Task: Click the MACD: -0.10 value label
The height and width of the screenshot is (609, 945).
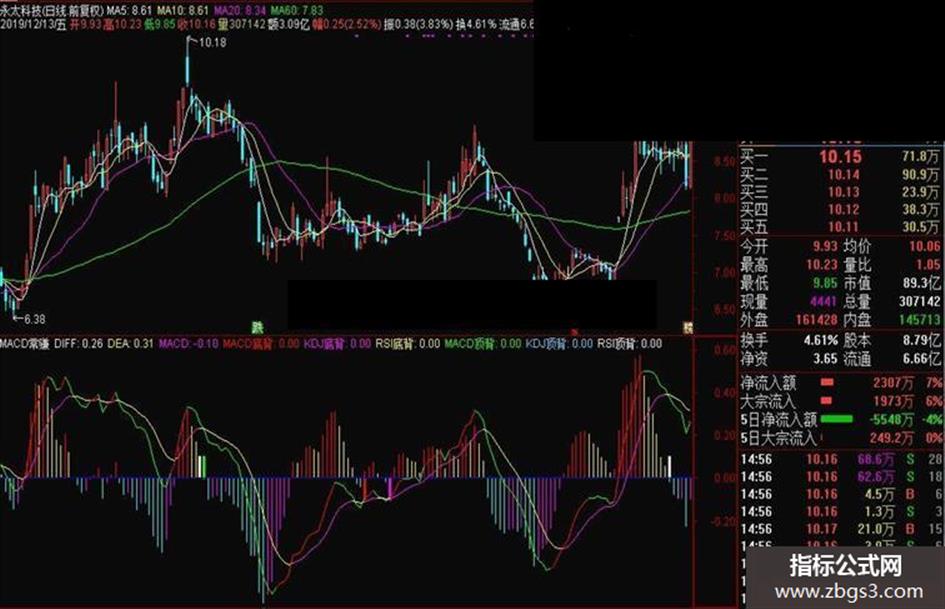Action: click(x=189, y=344)
